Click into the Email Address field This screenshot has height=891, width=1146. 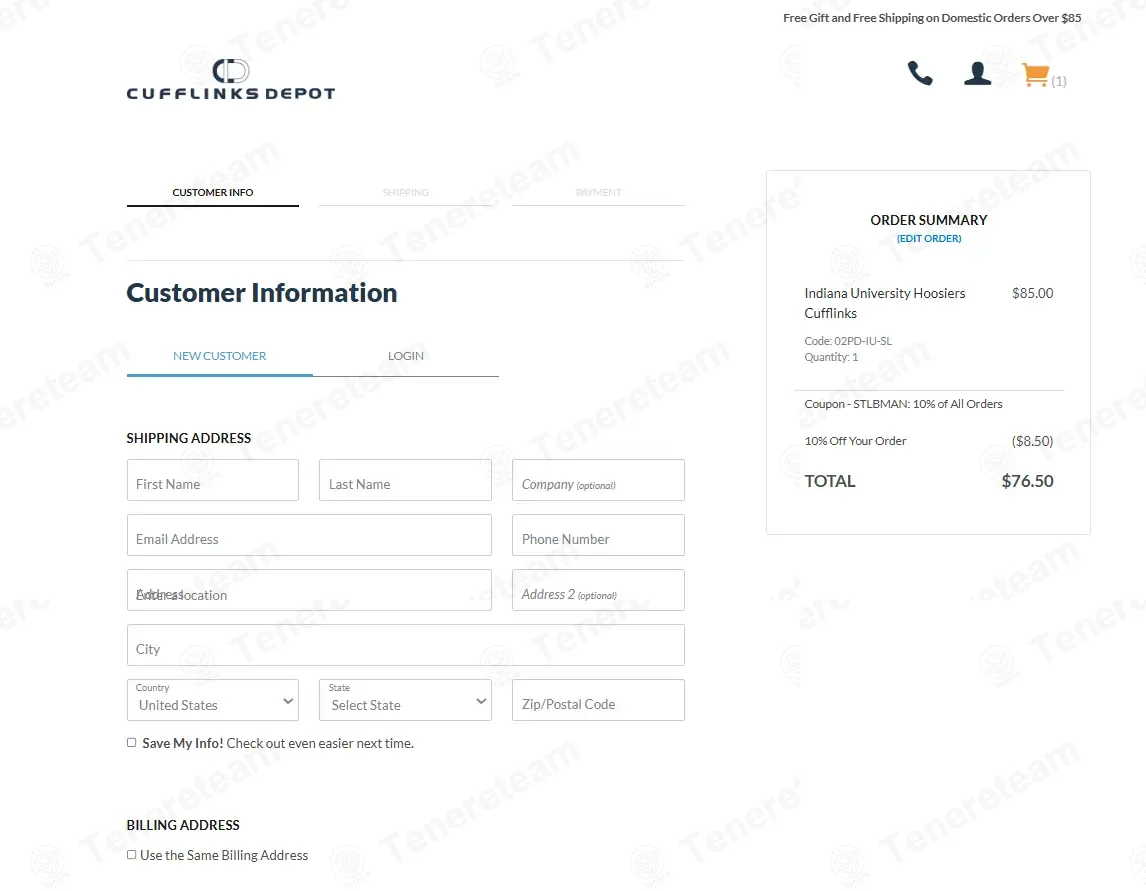309,535
